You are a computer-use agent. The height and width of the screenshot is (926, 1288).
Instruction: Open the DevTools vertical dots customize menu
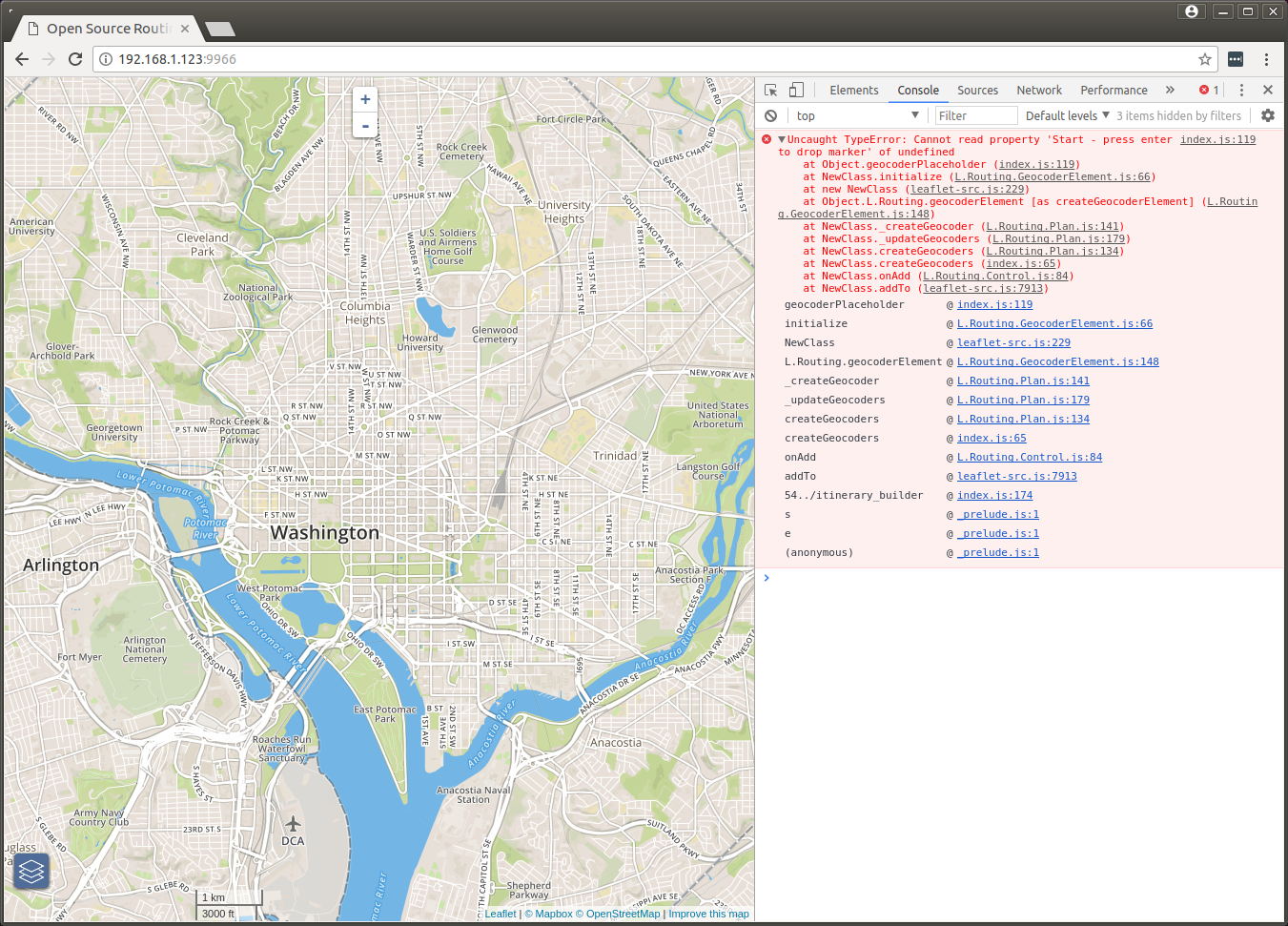[x=1241, y=89]
